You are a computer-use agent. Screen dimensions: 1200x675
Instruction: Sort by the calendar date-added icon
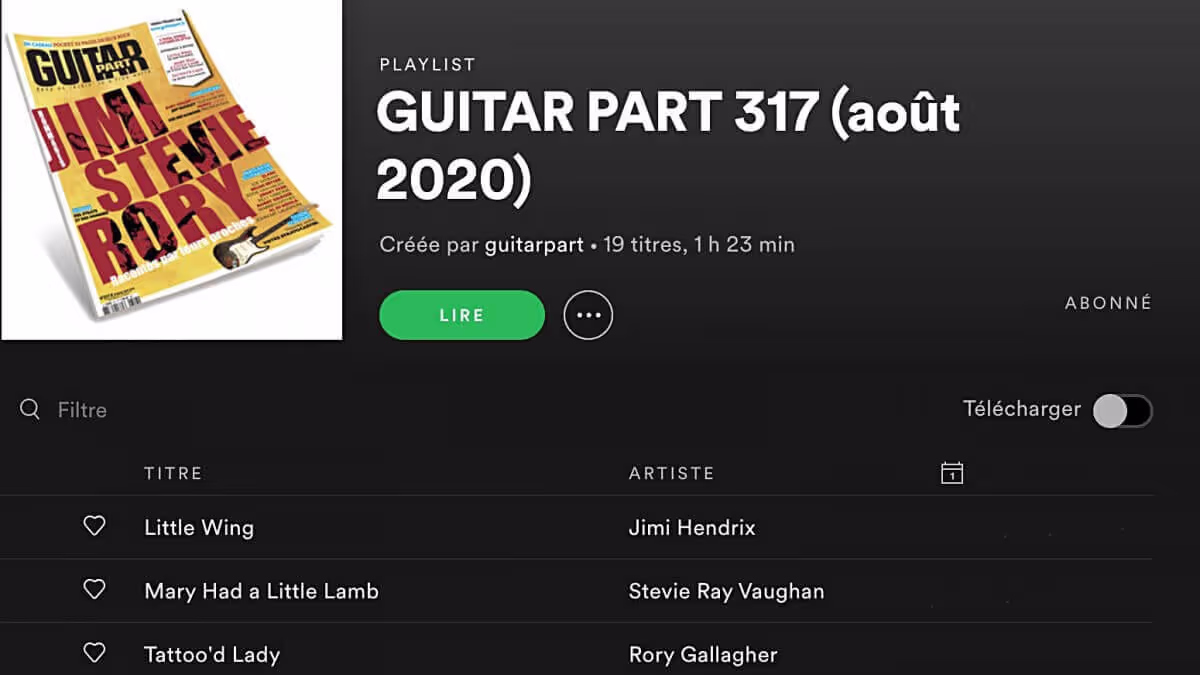click(952, 473)
